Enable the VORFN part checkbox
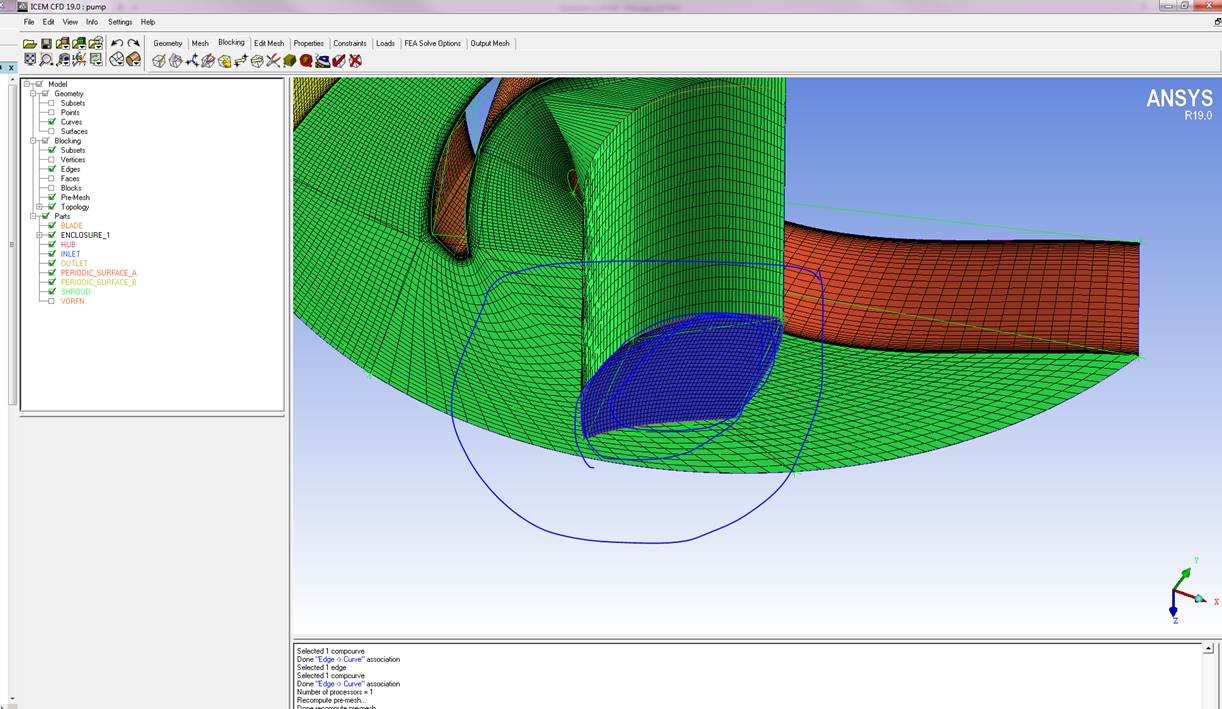The width and height of the screenshot is (1222, 709). (52, 301)
